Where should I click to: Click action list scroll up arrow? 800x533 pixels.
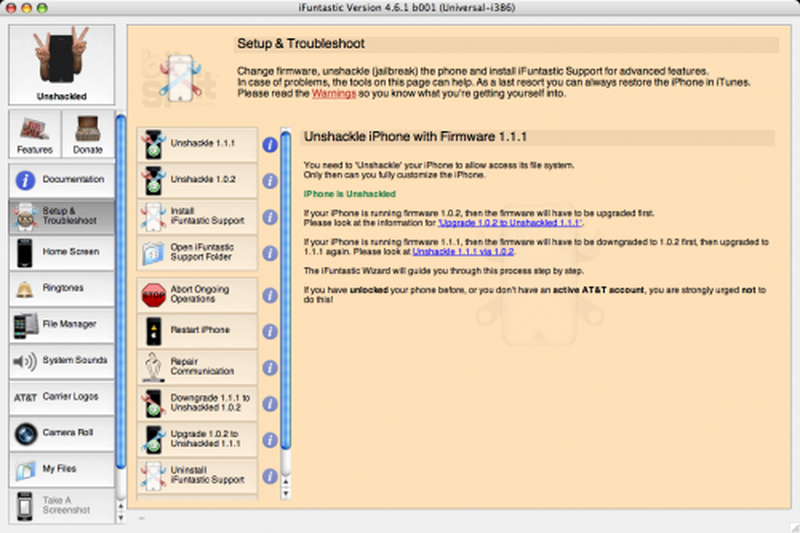286,481
